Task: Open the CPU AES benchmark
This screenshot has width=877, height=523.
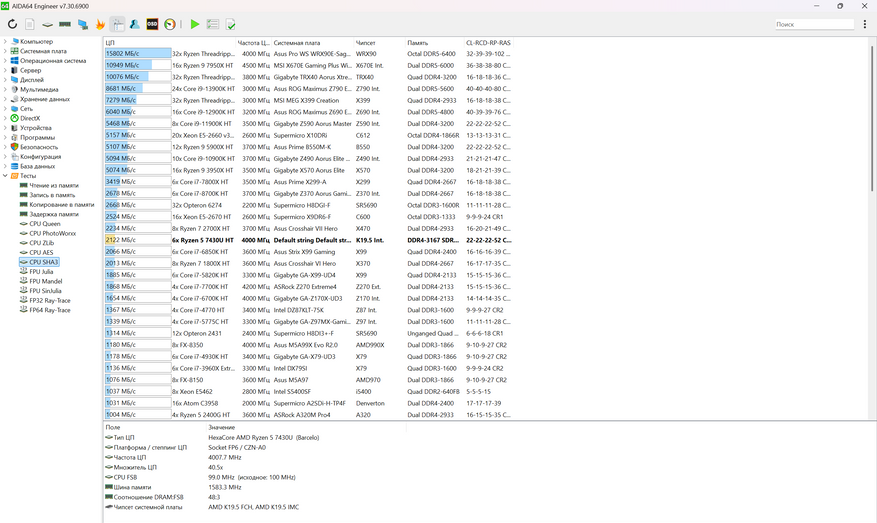Action: (x=41, y=252)
